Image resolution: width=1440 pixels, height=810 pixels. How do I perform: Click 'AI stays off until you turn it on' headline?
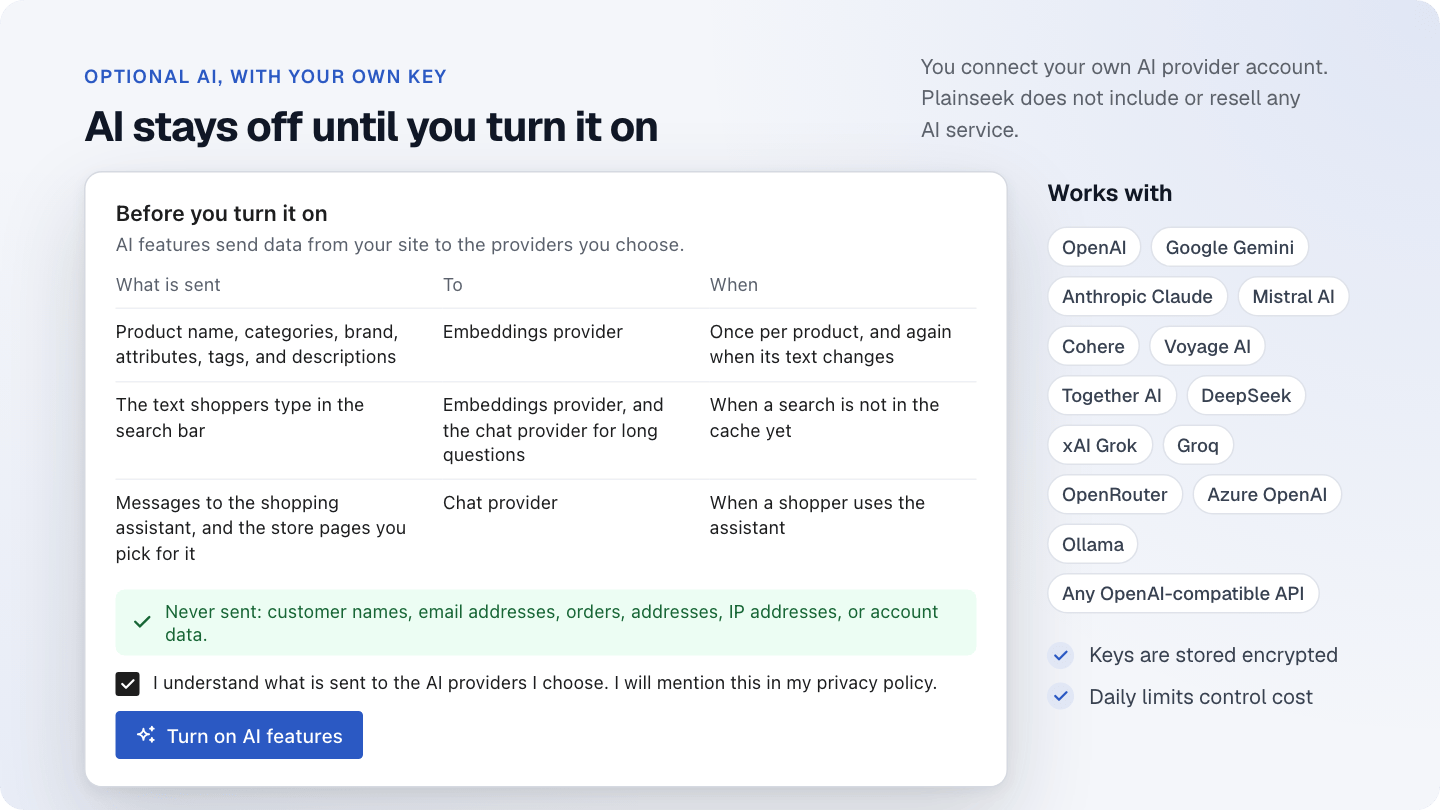[371, 127]
